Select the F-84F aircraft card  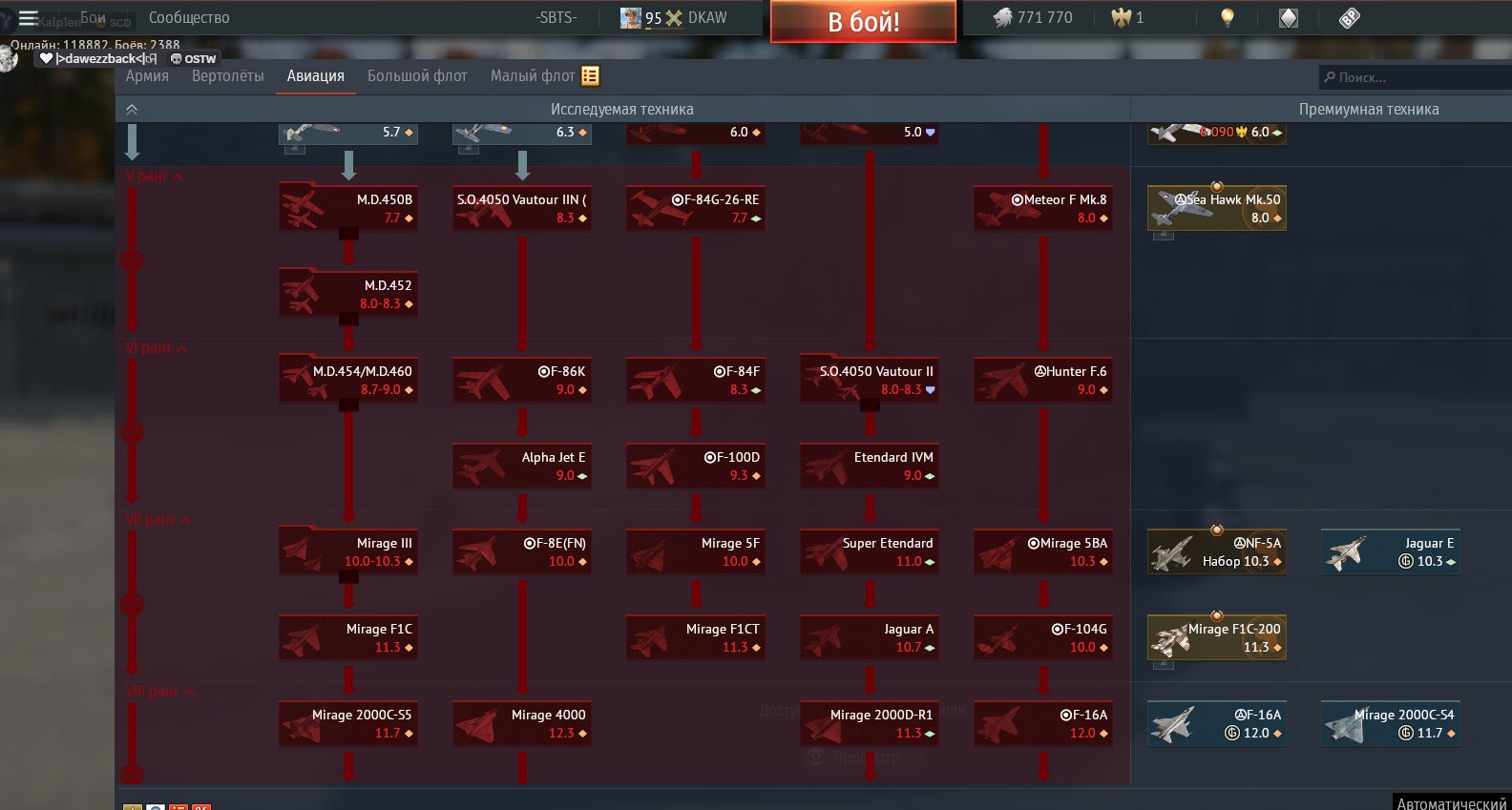click(696, 380)
